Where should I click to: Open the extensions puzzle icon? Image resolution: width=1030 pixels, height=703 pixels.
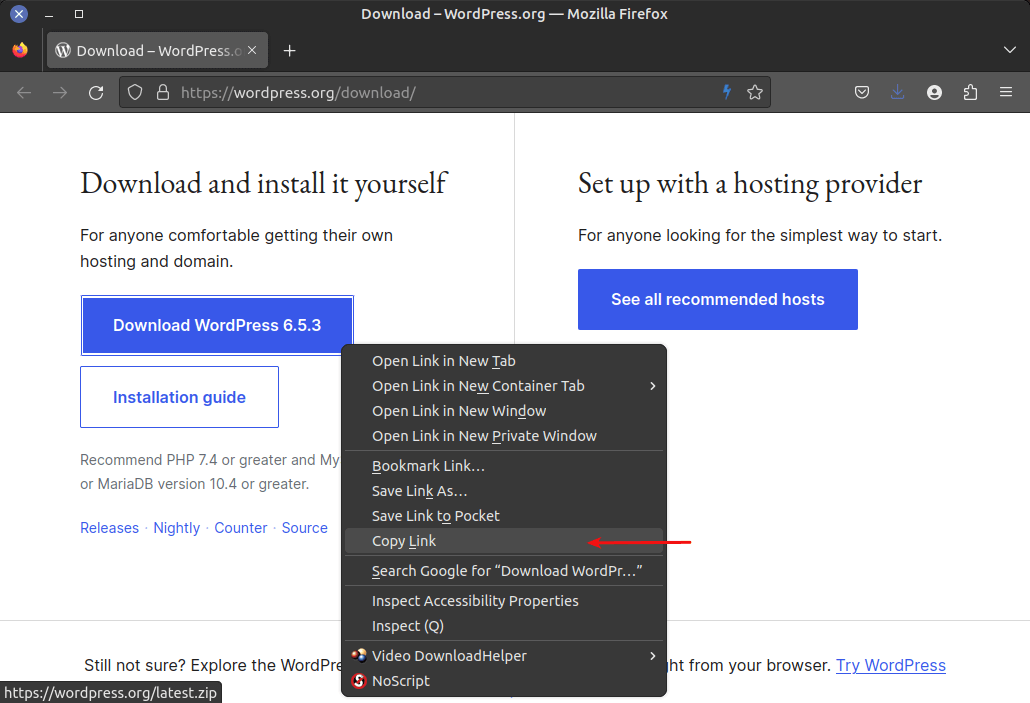(x=970, y=93)
